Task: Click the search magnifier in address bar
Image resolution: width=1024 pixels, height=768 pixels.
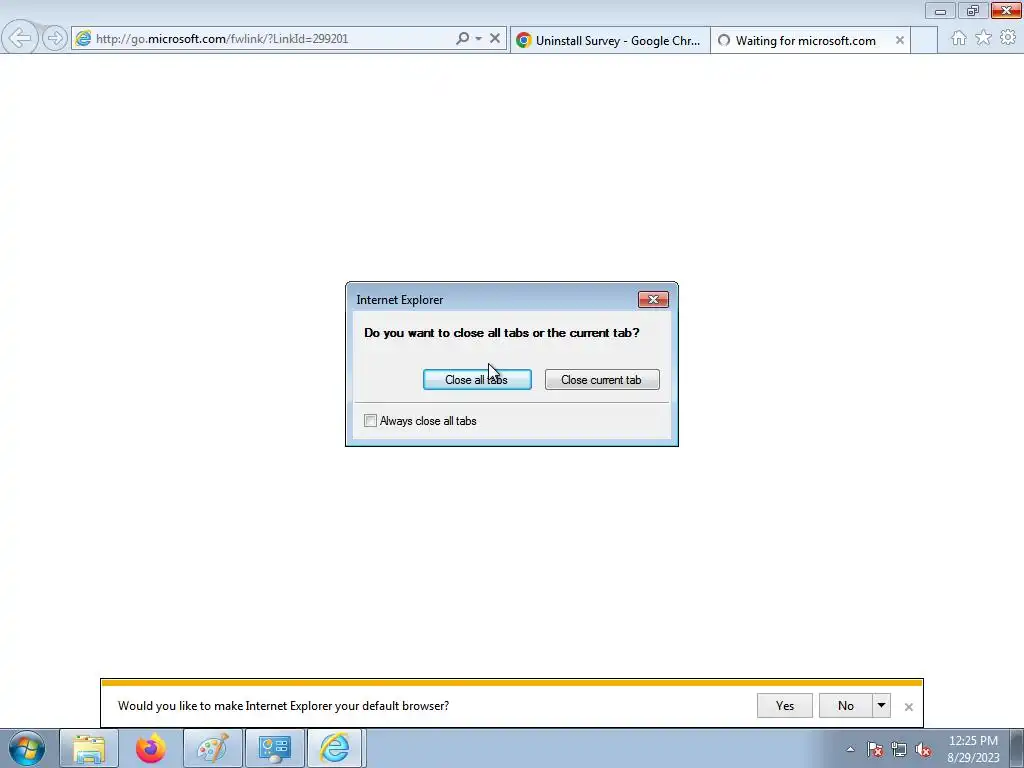Action: click(462, 39)
